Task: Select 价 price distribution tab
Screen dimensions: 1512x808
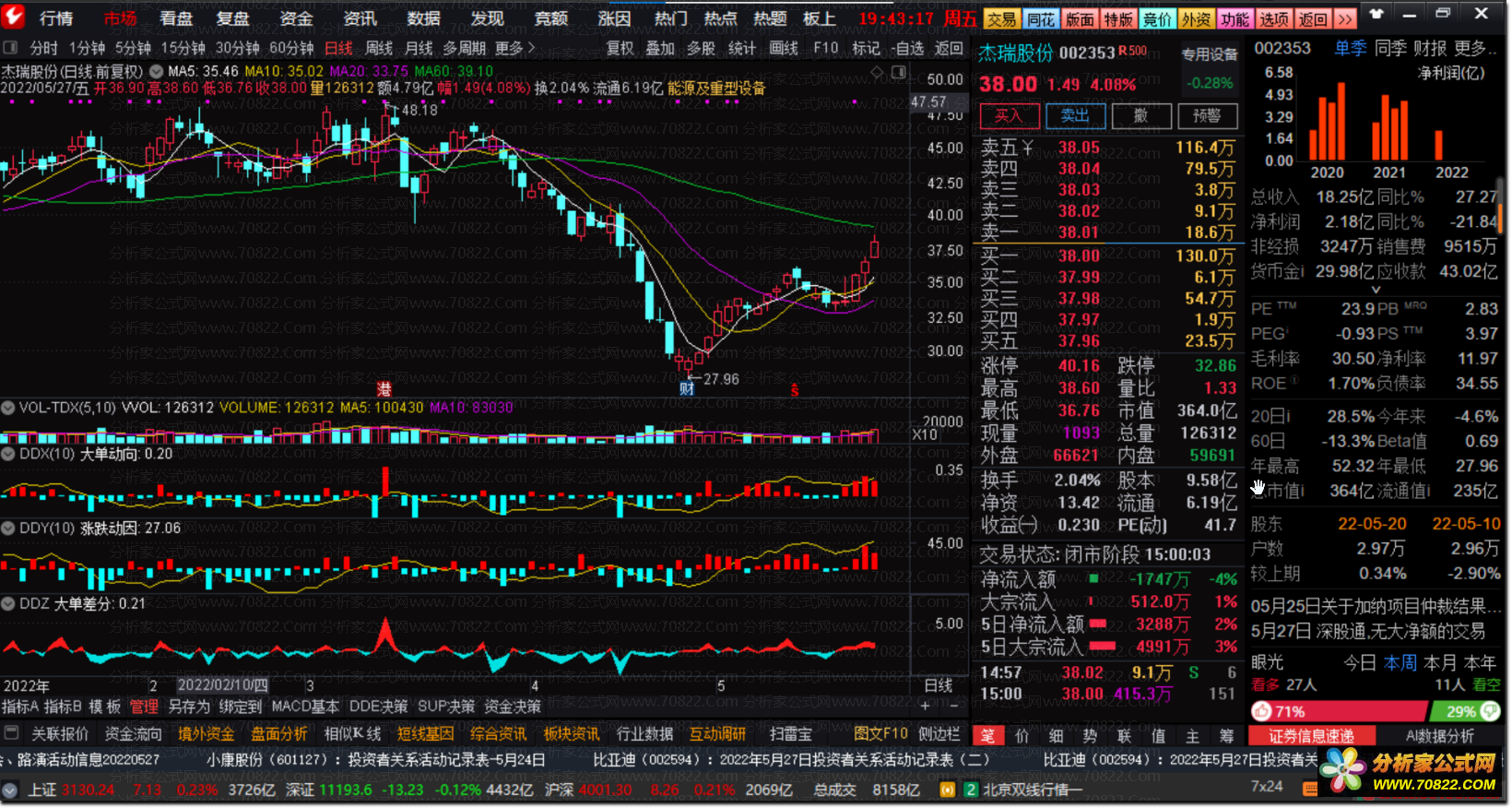Action: pos(1022,736)
